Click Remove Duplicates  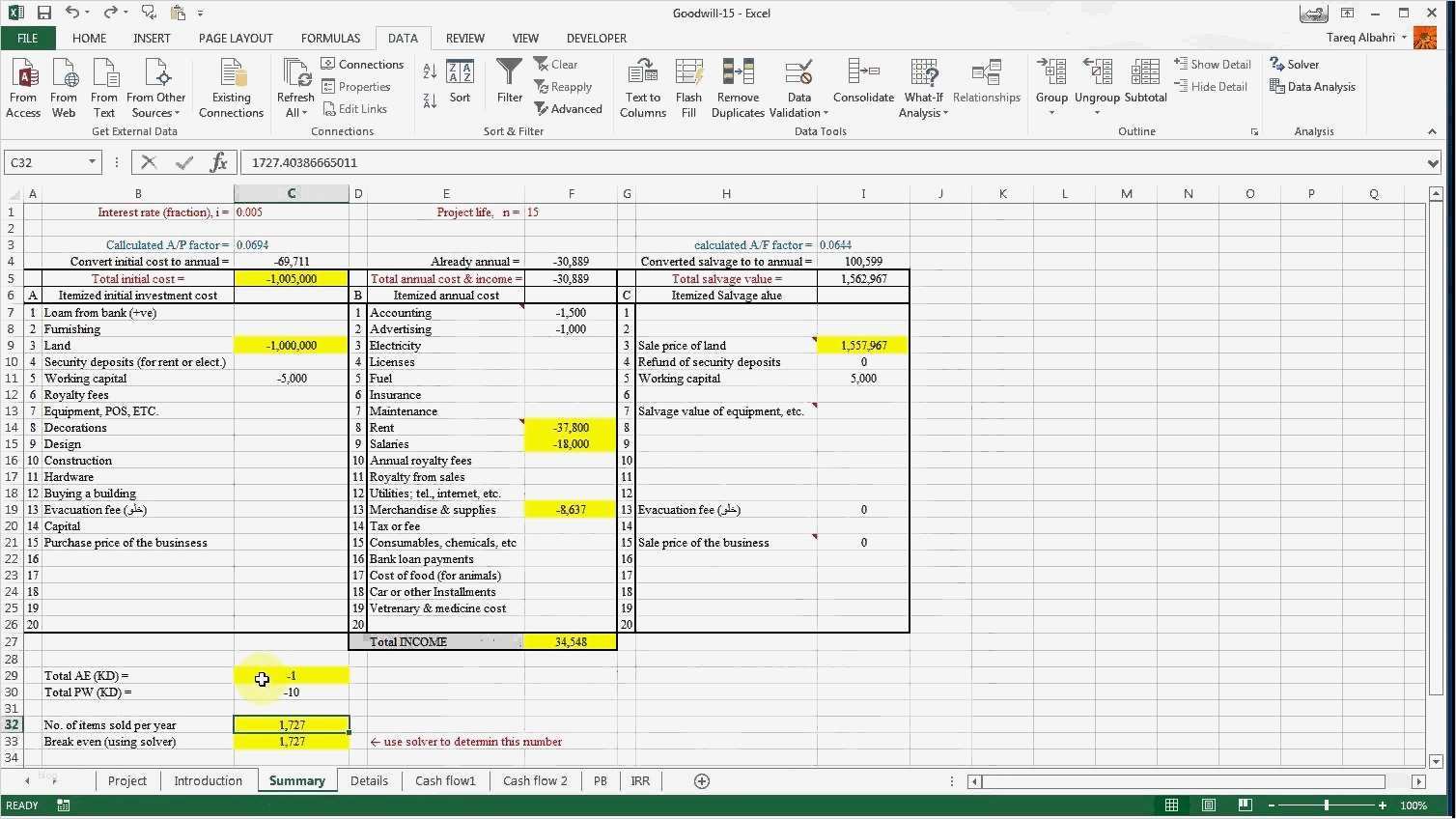(738, 87)
